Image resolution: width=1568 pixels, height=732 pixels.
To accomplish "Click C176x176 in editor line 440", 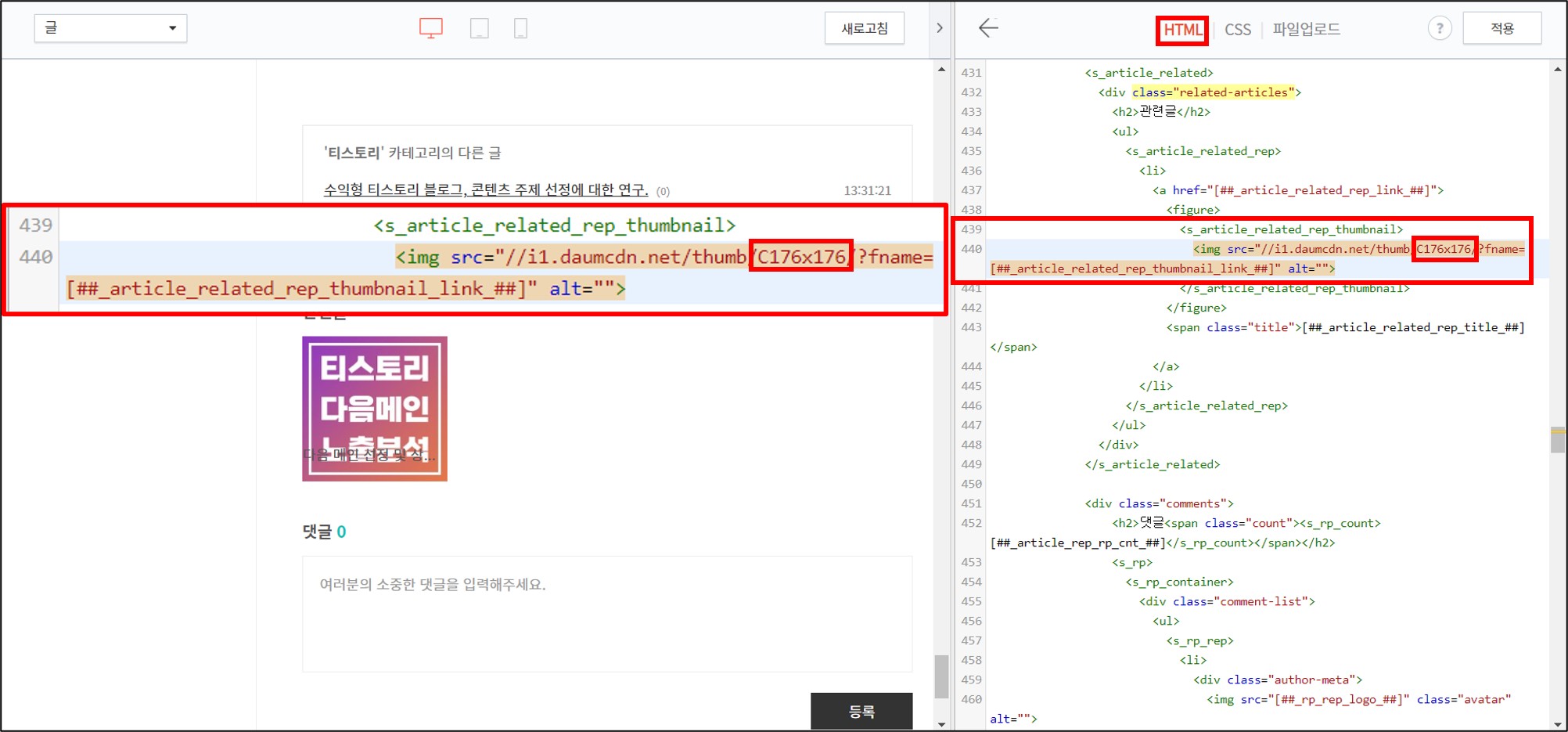I will [x=1444, y=249].
